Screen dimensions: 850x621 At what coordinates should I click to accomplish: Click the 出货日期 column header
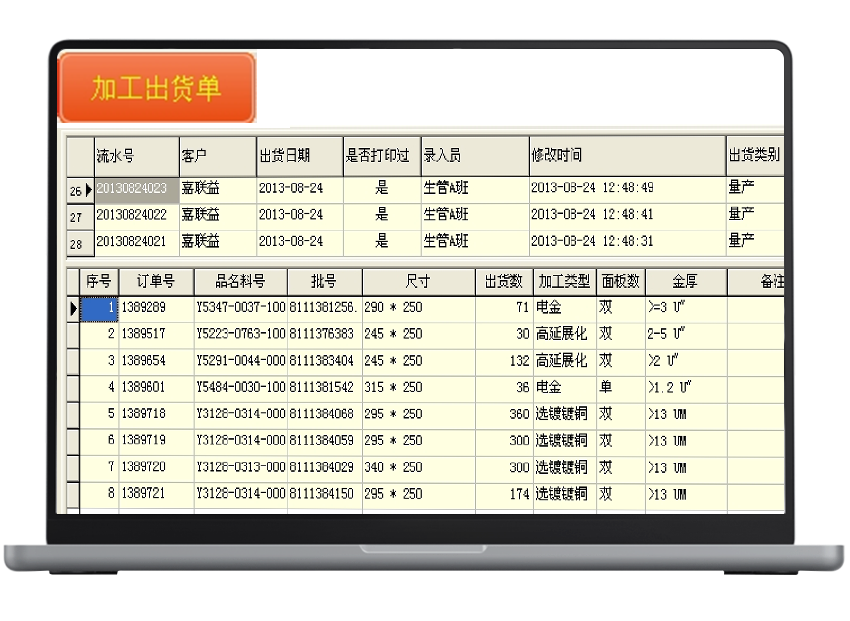(299, 156)
